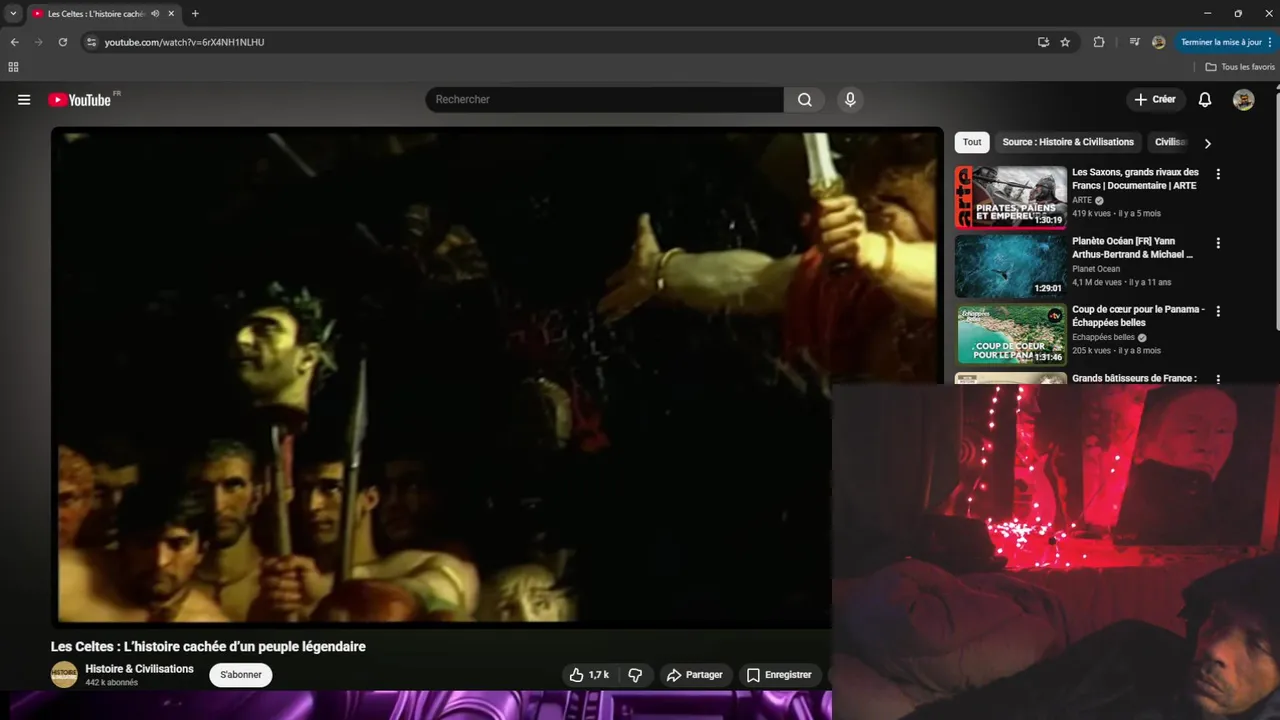Open options for Planète Océan video

pos(1218,243)
